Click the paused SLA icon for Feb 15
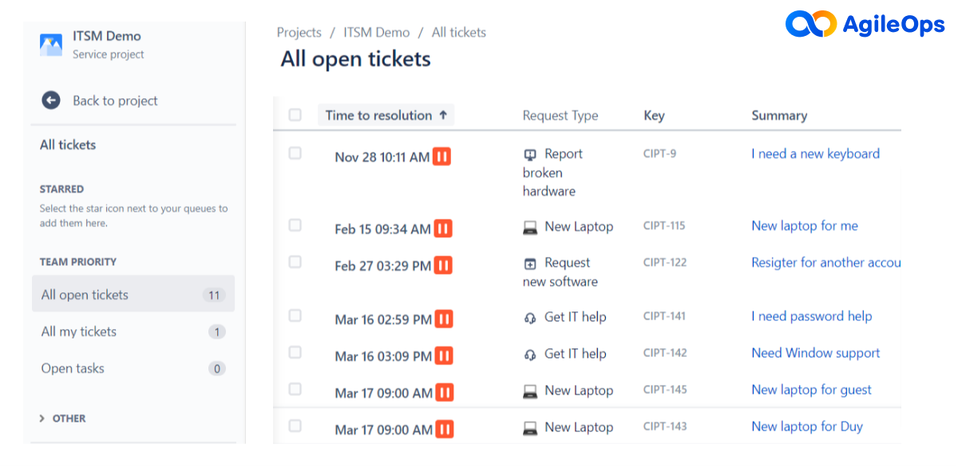958x468 pixels. point(443,229)
